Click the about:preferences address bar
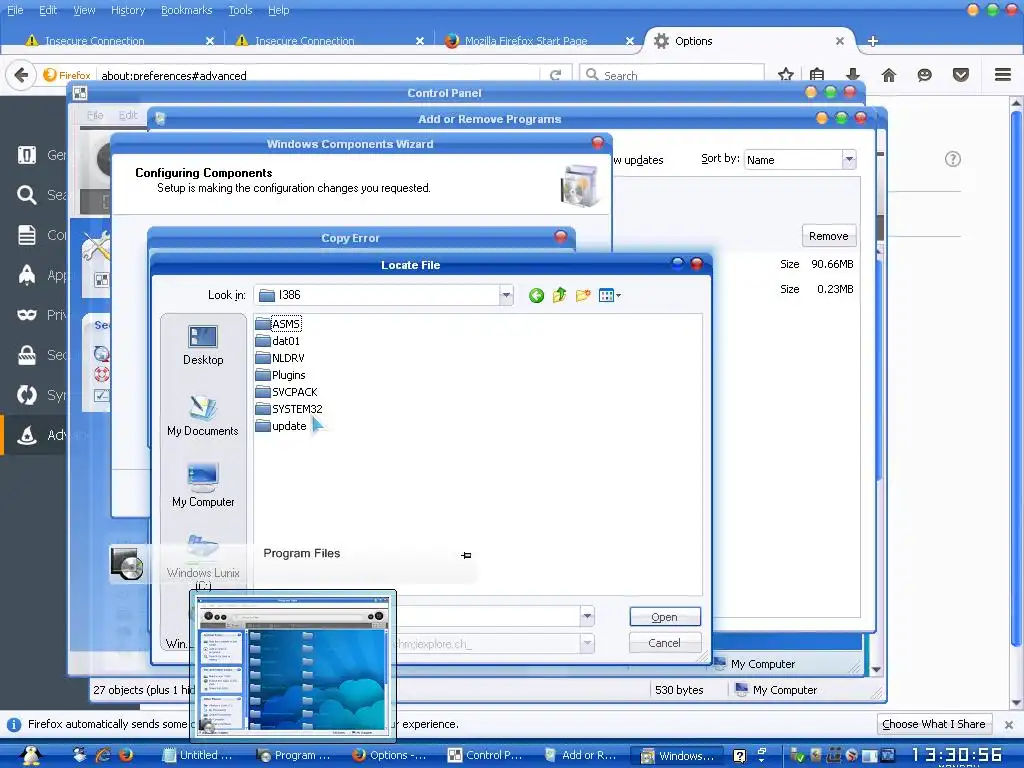Screen dimensions: 1024x768 [320, 76]
